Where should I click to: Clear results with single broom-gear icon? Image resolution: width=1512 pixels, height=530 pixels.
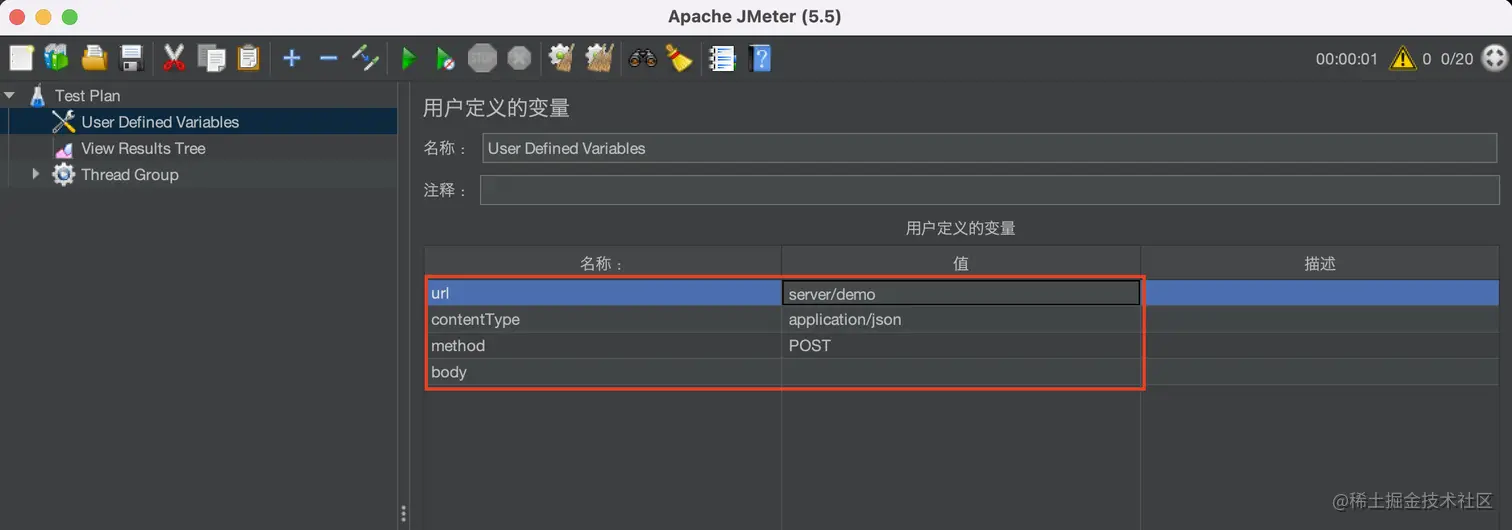pyautogui.click(x=562, y=59)
